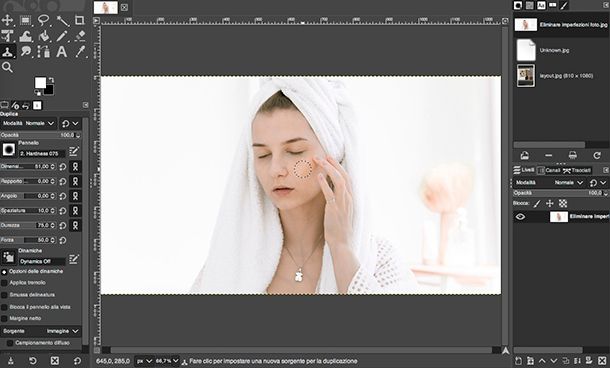Open the white foreground color swatch
The width and height of the screenshot is (610, 368).
(40, 82)
